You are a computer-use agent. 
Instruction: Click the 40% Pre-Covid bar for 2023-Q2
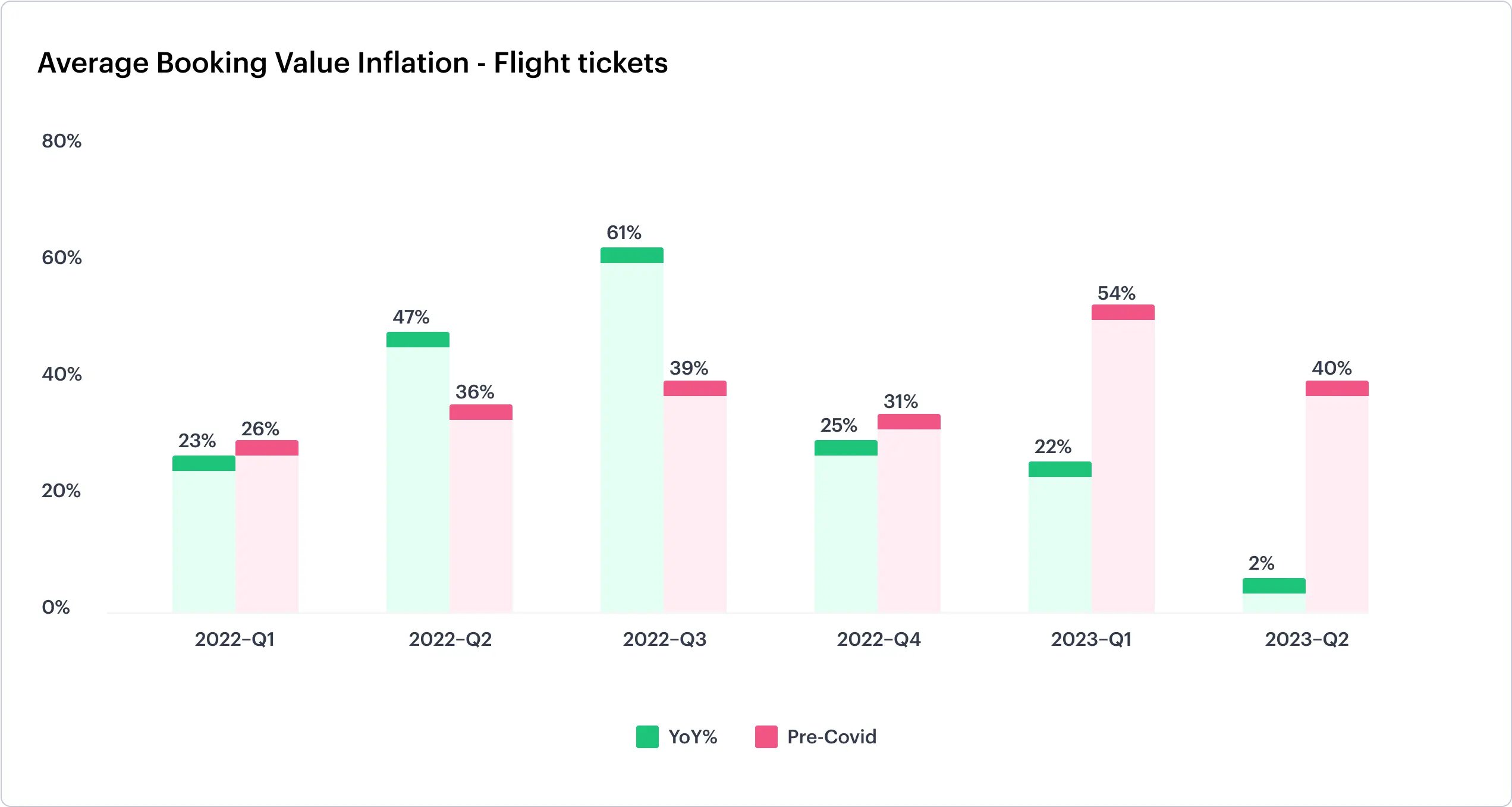coord(1337,497)
